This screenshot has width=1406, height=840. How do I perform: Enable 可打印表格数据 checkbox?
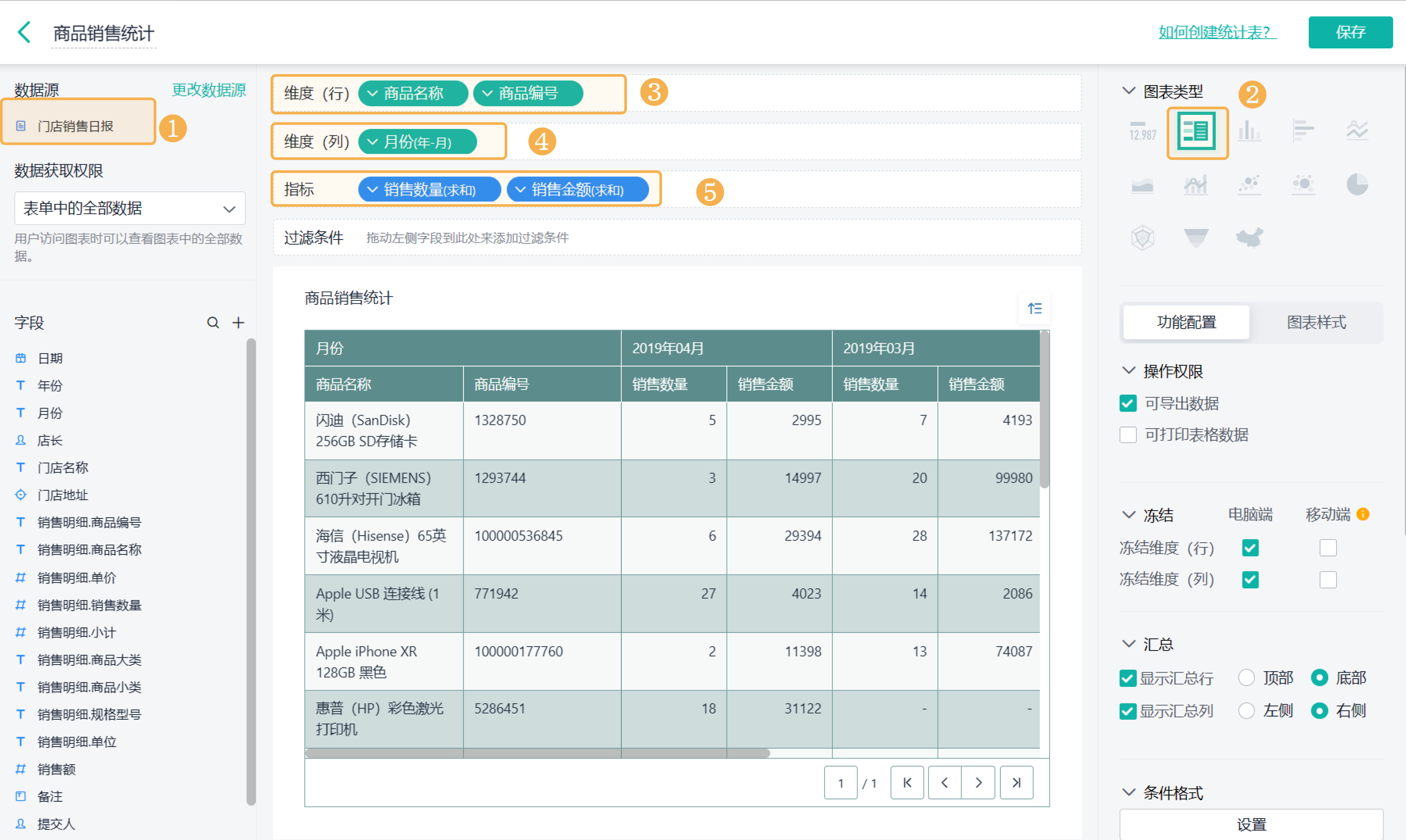(x=1128, y=435)
